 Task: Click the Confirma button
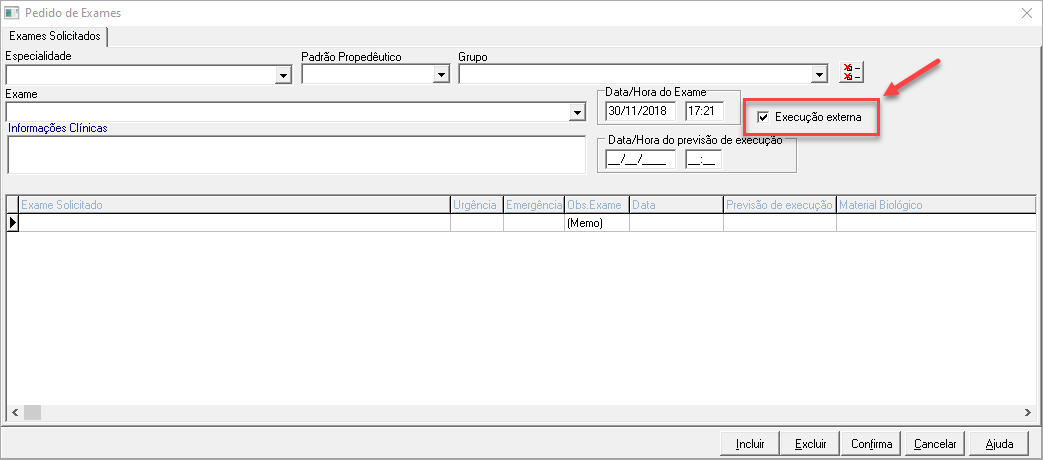coord(872,443)
